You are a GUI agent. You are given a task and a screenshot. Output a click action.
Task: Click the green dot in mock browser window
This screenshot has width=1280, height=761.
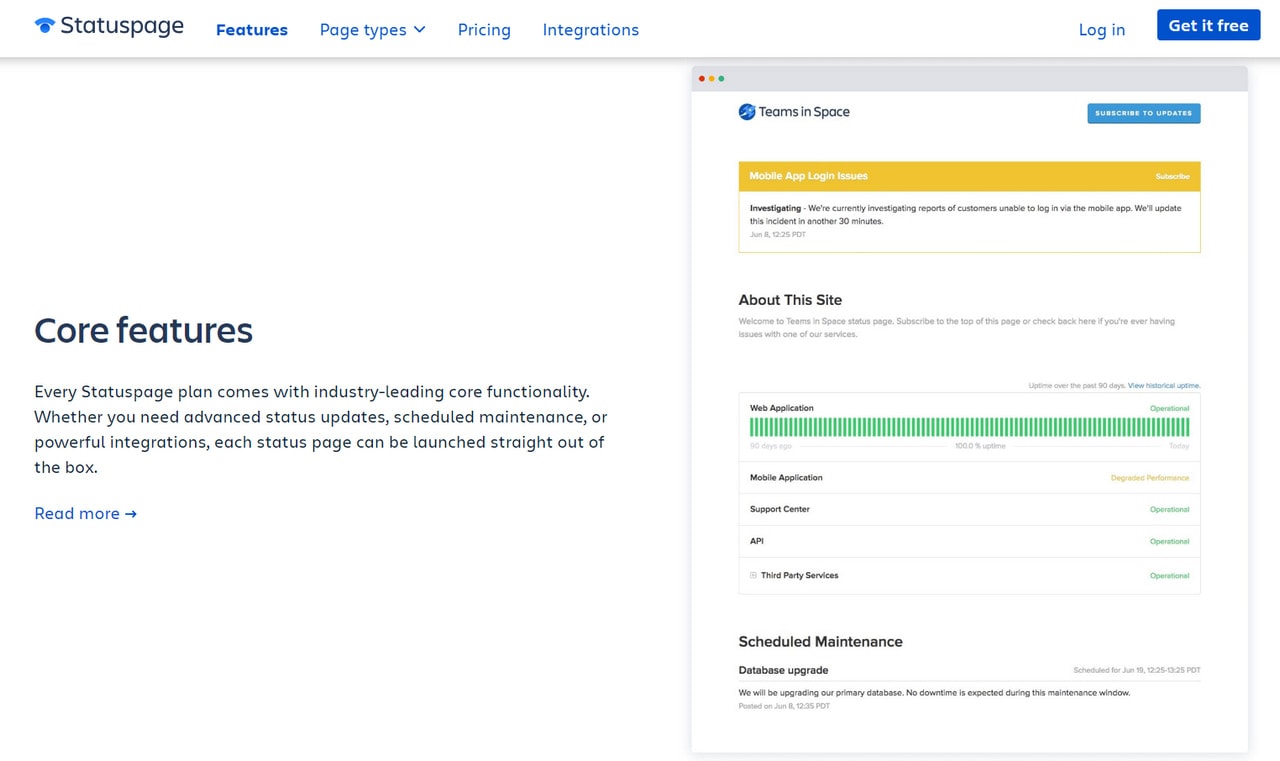[721, 78]
